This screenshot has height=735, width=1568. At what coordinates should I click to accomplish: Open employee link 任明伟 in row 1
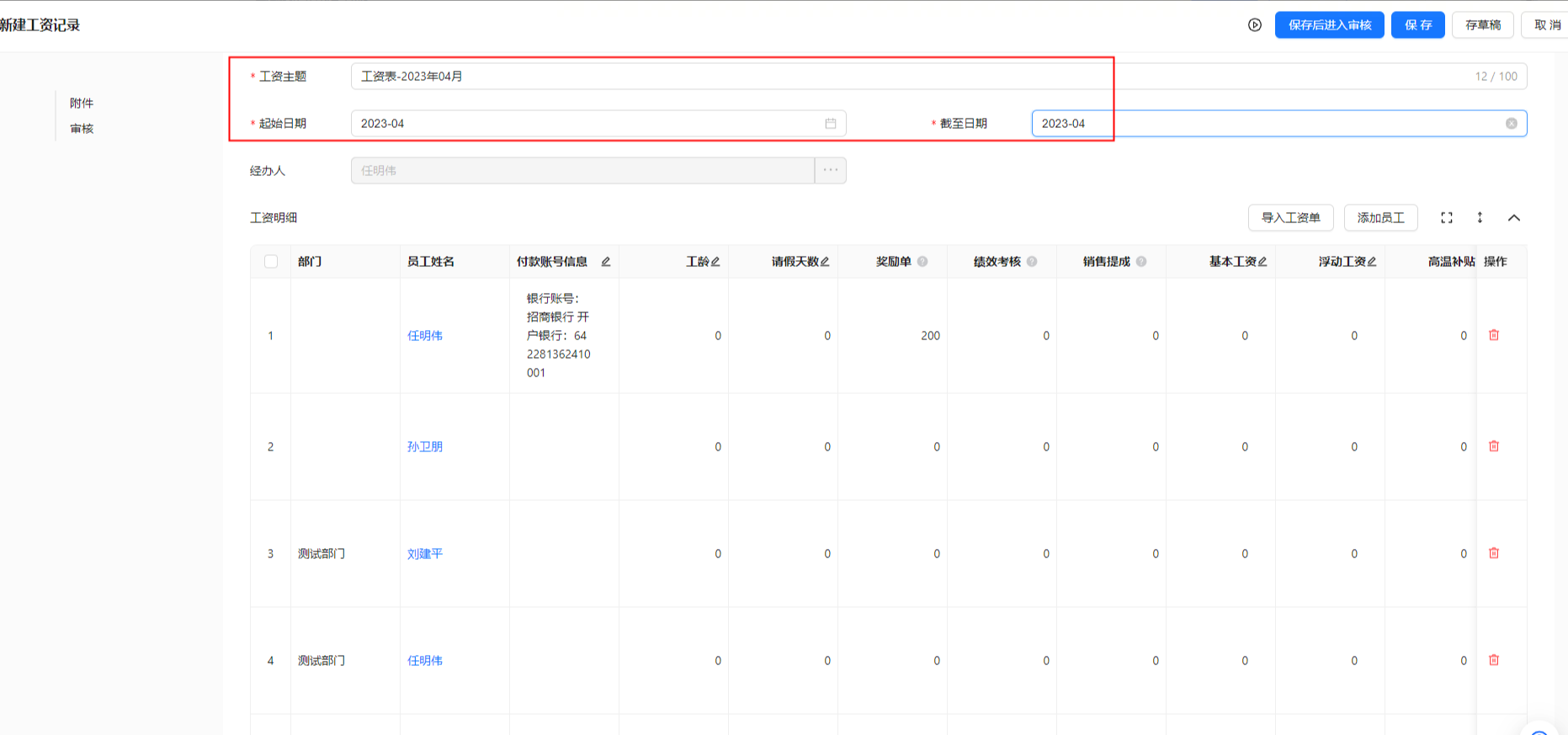[x=425, y=336]
